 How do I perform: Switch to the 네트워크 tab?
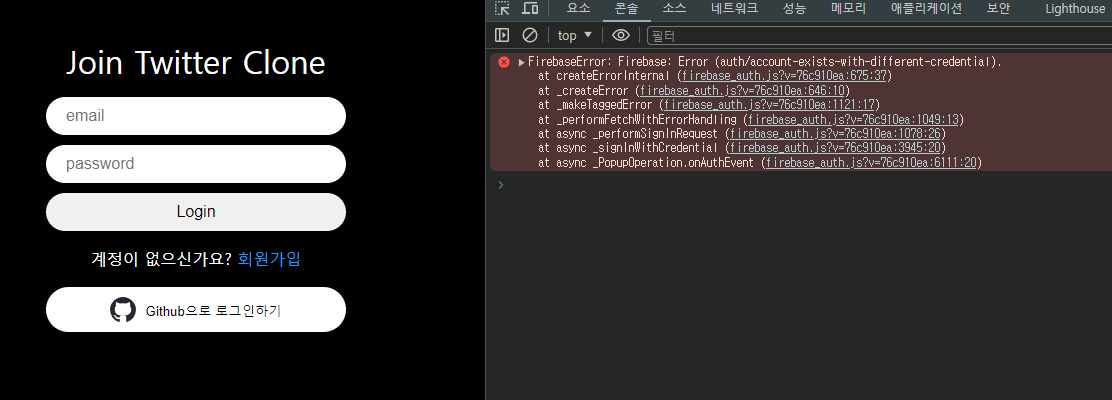[x=735, y=9]
